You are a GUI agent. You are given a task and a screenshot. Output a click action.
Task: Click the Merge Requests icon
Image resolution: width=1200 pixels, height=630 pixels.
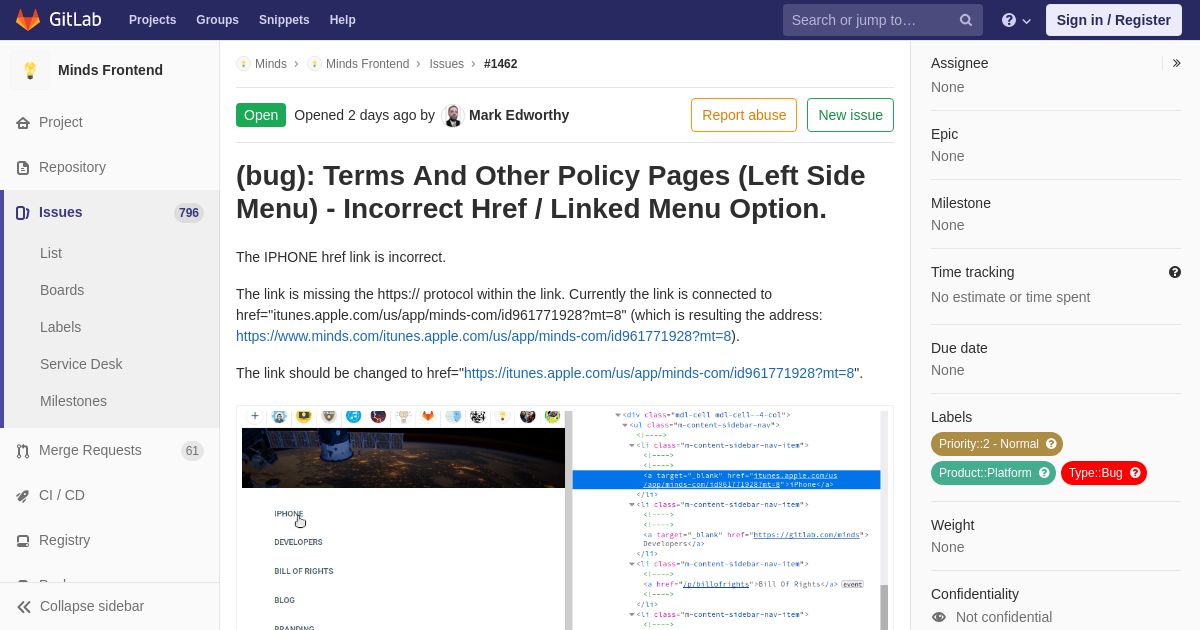pos(23,451)
